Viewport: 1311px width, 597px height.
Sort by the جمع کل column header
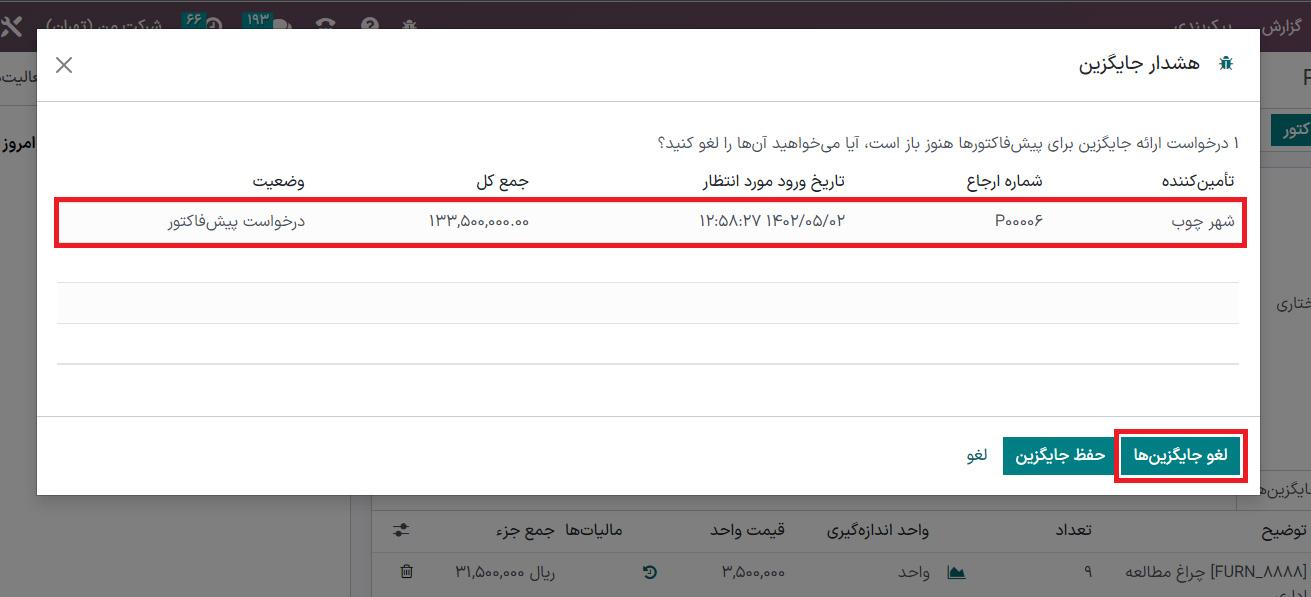(x=502, y=181)
